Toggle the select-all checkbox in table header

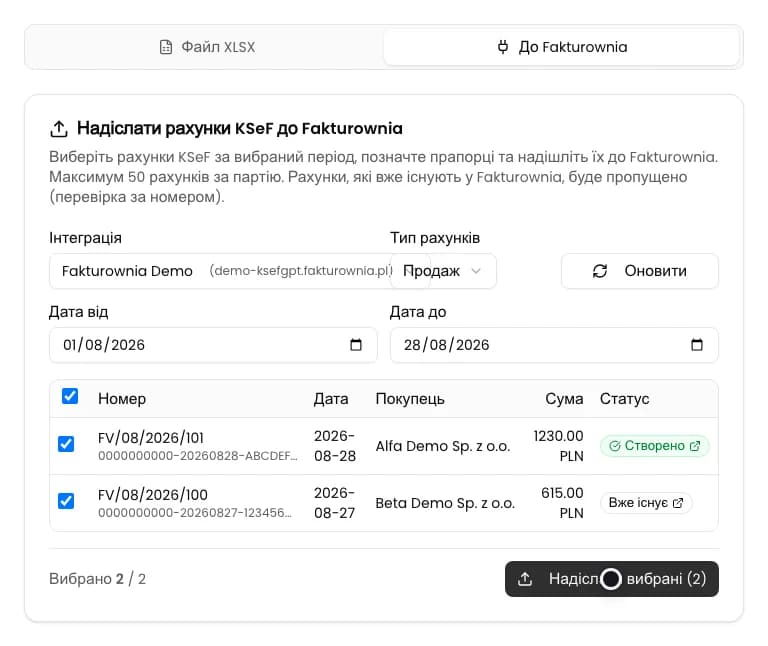[x=70, y=396]
